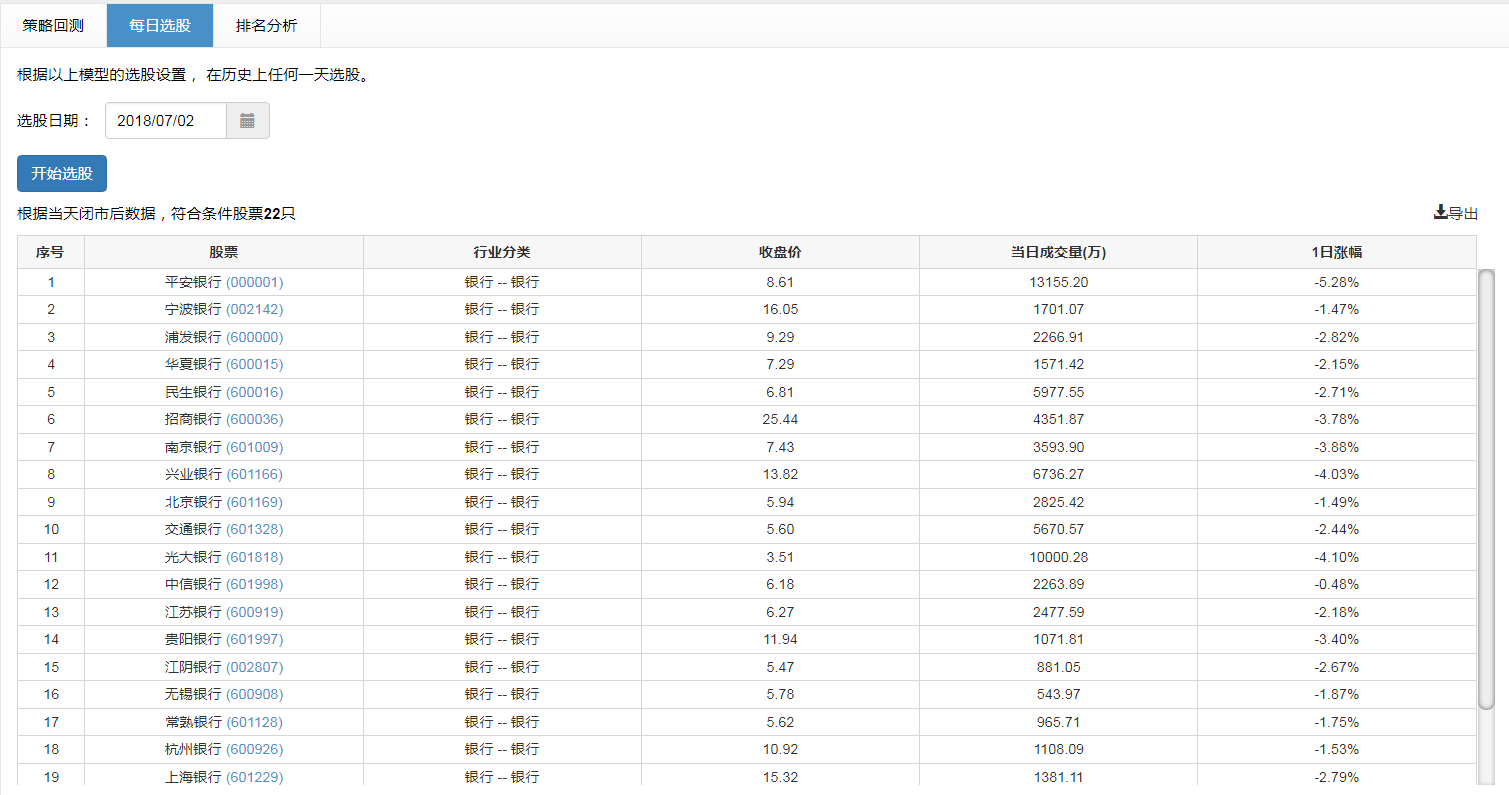Open stock code link 601998
Screen dimensions: 1509x795
click(x=255, y=585)
